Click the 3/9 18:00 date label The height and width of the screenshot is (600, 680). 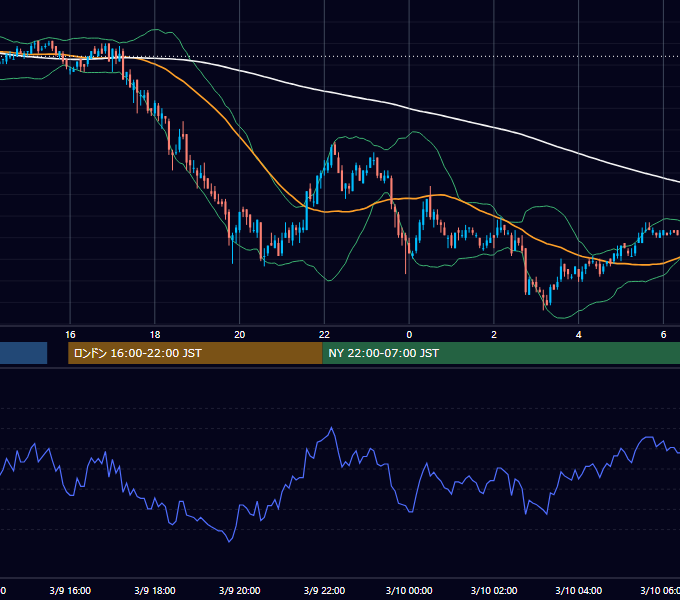[x=155, y=590]
